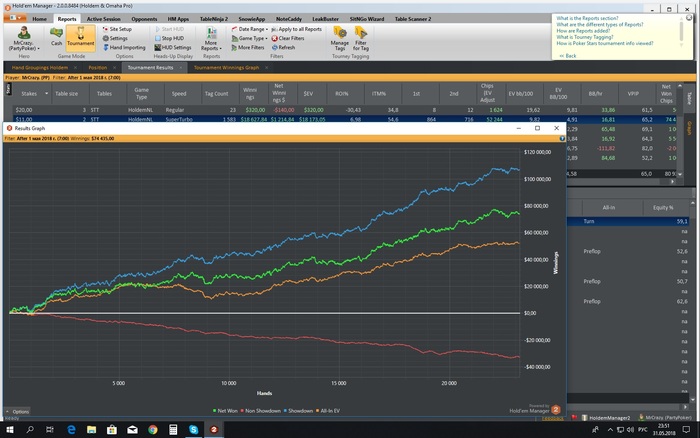Viewport: 700px width, 438px height.
Task: Toggle Non Showdown legend series
Action: click(261, 411)
